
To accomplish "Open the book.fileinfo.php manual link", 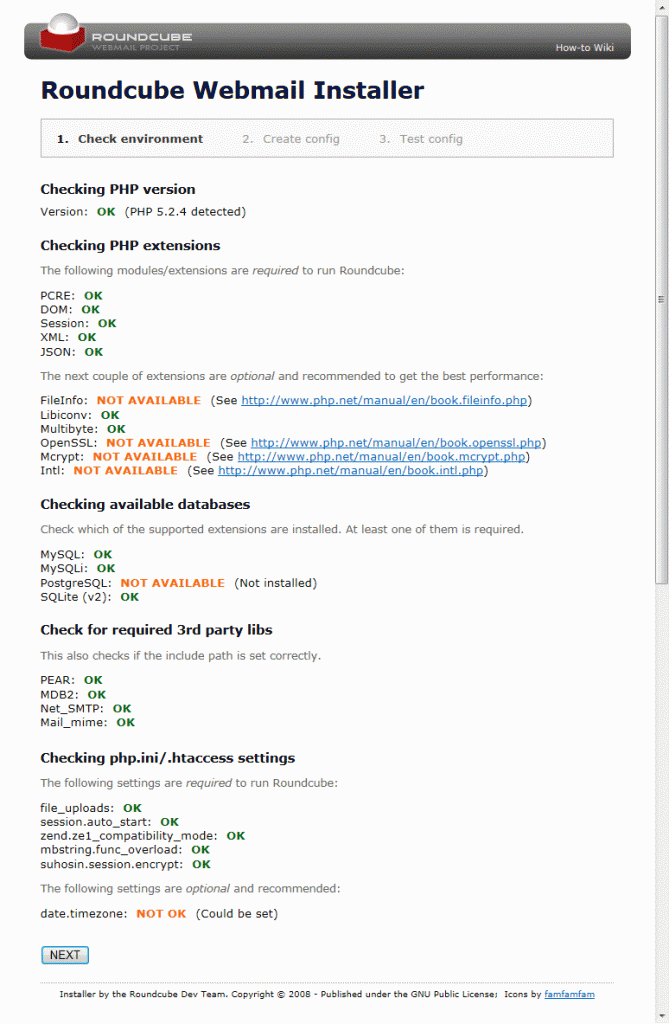I will (384, 400).
